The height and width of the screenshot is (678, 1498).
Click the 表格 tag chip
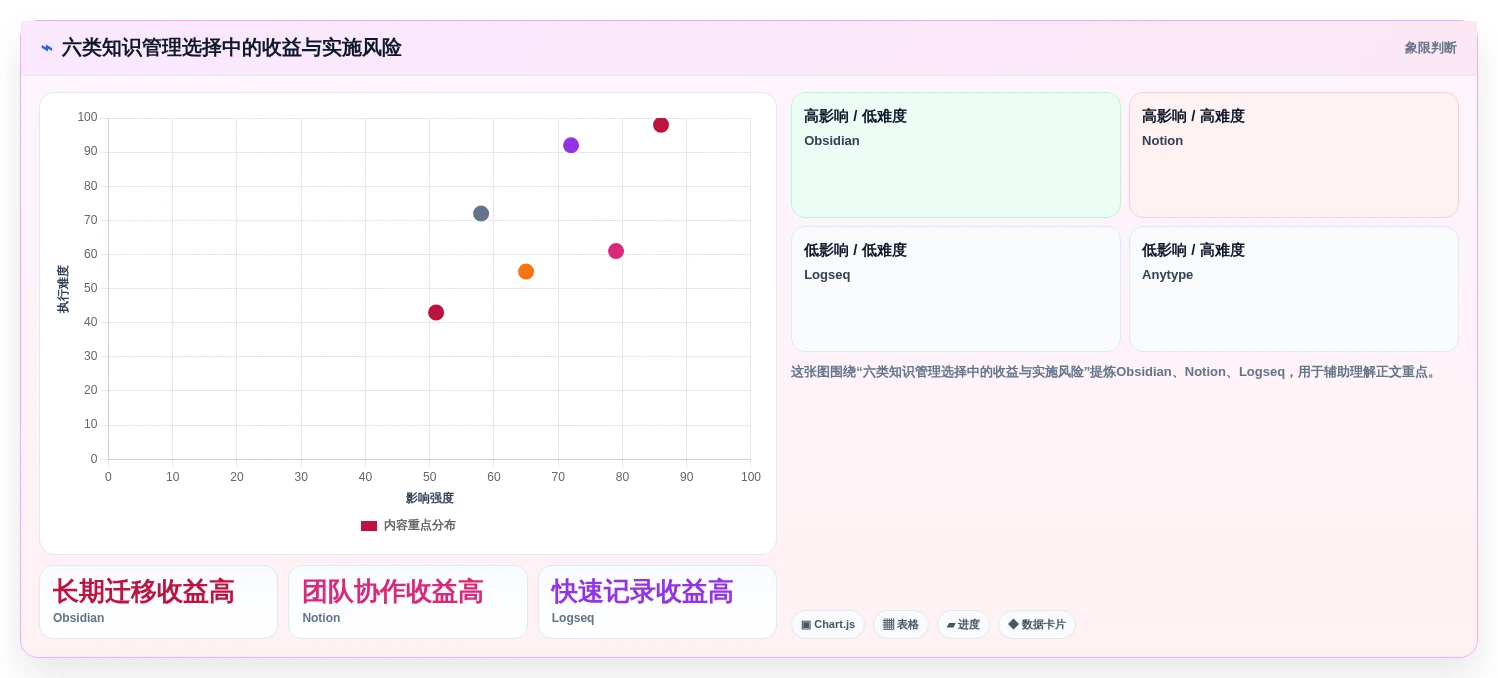(901, 625)
